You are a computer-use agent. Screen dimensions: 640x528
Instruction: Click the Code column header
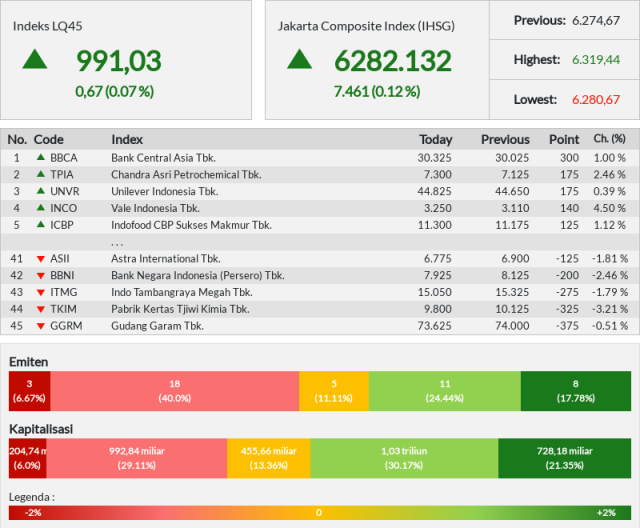coord(49,140)
